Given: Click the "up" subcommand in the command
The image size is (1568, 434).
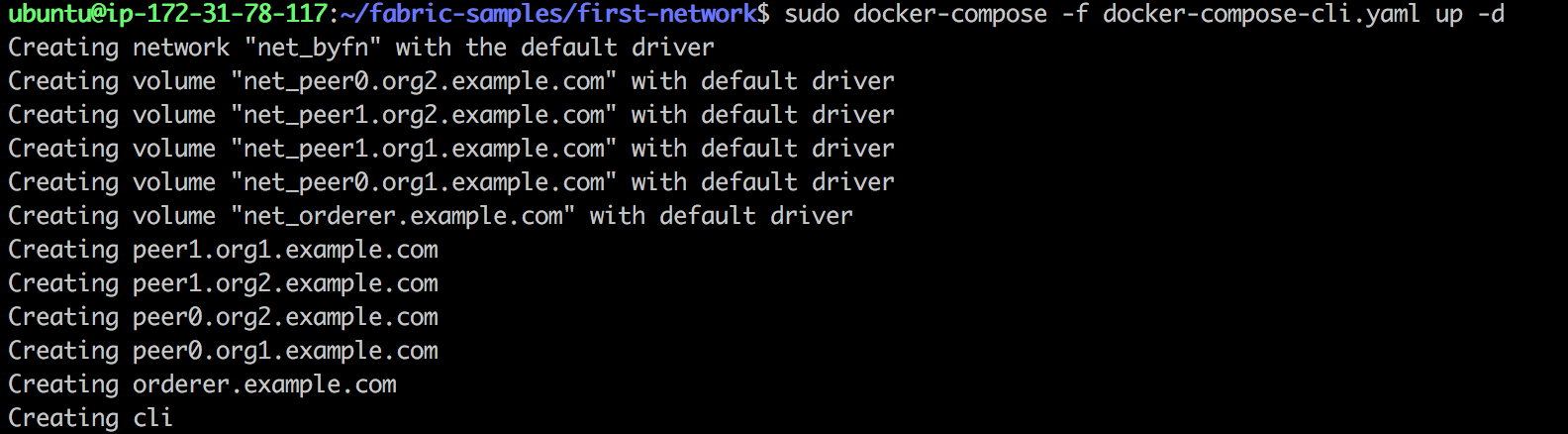Looking at the screenshot, I should [x=1449, y=15].
